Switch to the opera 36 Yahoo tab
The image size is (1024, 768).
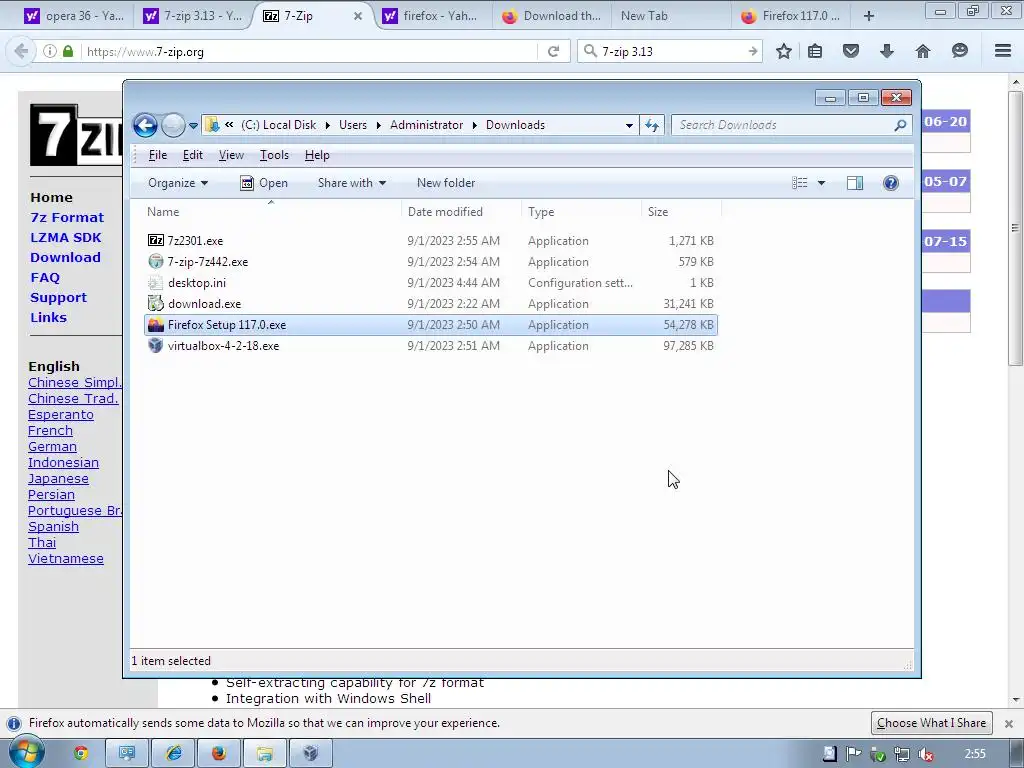click(x=74, y=16)
